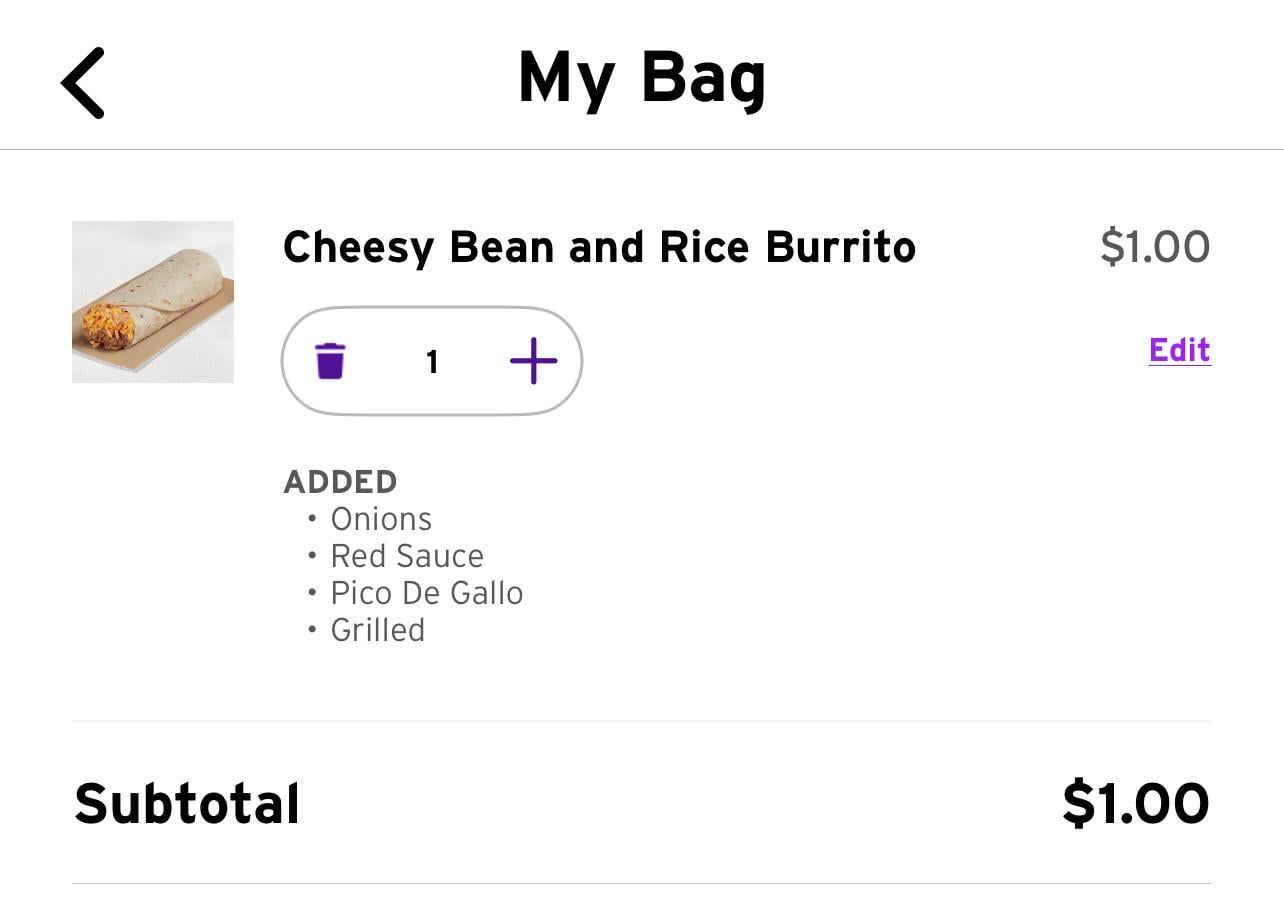
Task: Click the header divider under My Bag
Action: [642, 150]
